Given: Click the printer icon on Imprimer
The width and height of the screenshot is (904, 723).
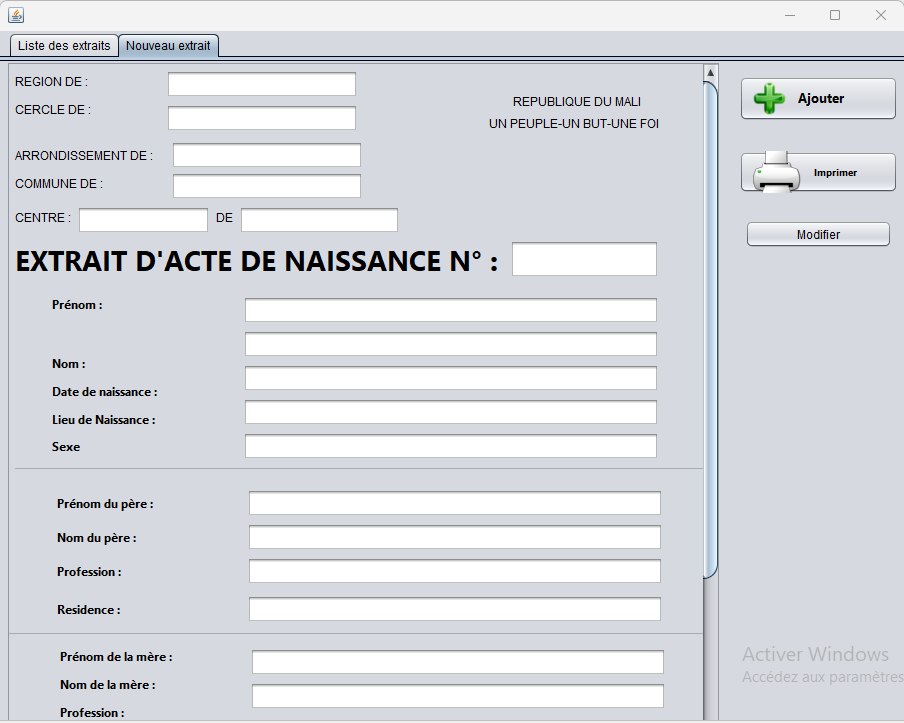Looking at the screenshot, I should coord(777,172).
